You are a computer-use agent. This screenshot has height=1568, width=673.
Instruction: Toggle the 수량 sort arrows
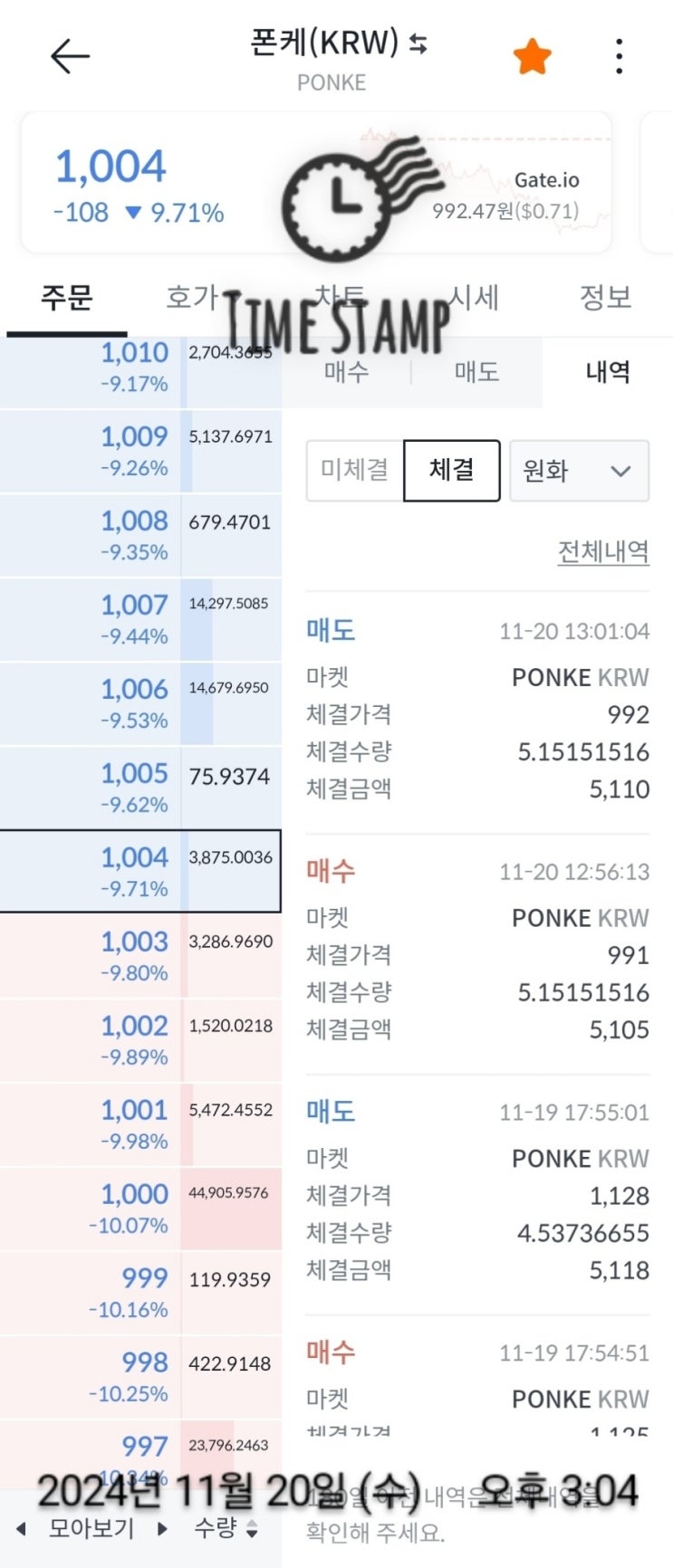click(x=252, y=1529)
